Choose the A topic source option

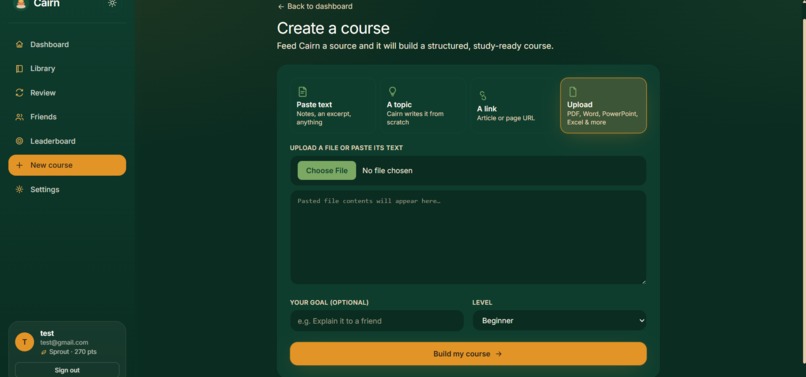423,105
